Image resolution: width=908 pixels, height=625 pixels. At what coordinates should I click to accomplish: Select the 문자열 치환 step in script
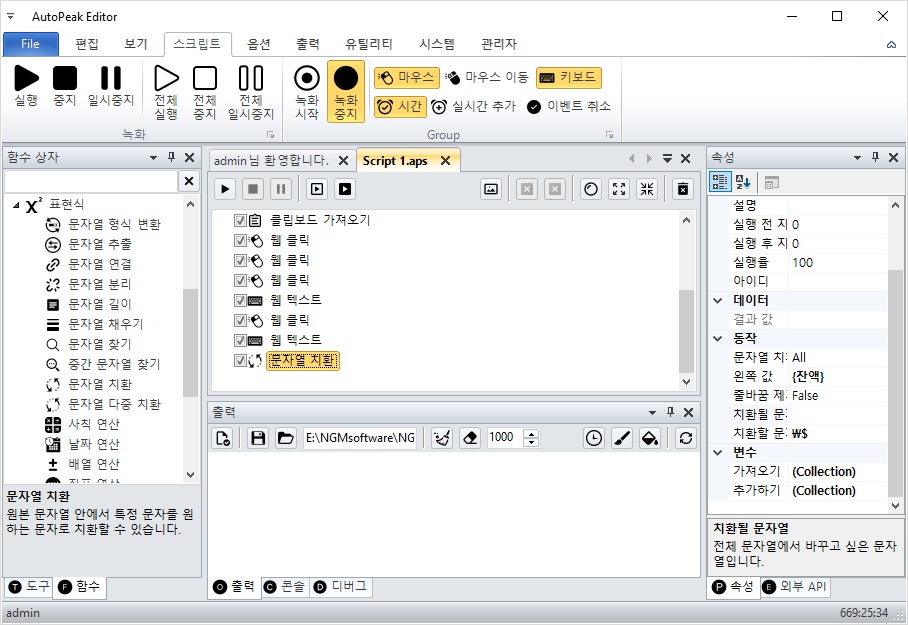click(x=303, y=360)
